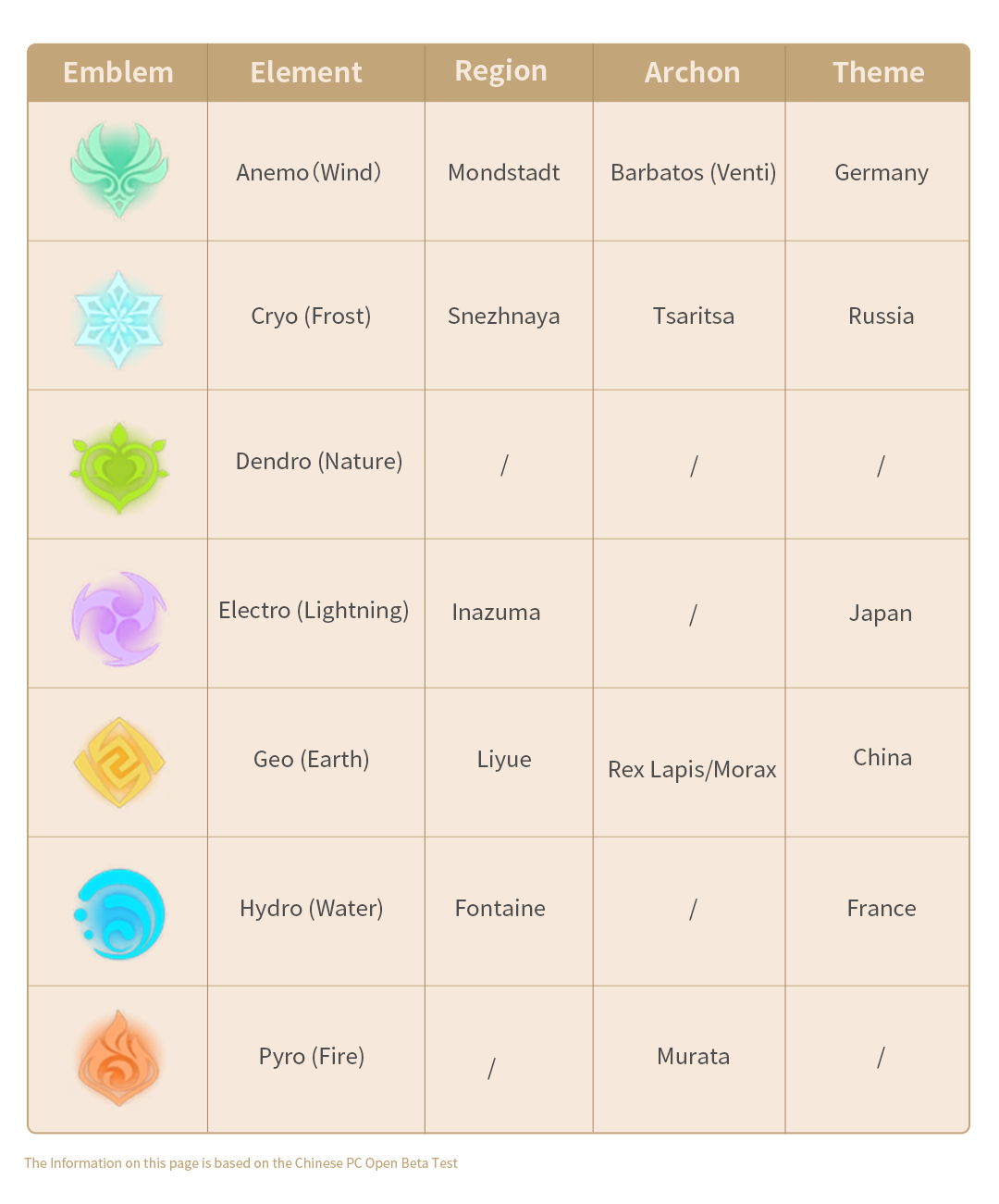Viewport: 999px width, 1204px height.
Task: Select the Fontaine region cell
Action: [x=500, y=909]
